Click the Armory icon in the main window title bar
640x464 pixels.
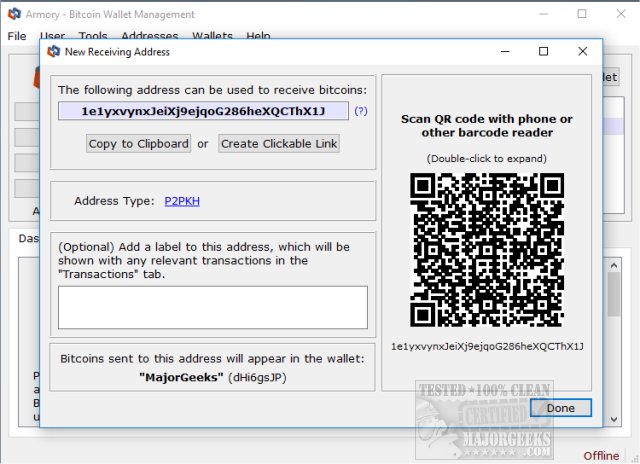point(14,14)
